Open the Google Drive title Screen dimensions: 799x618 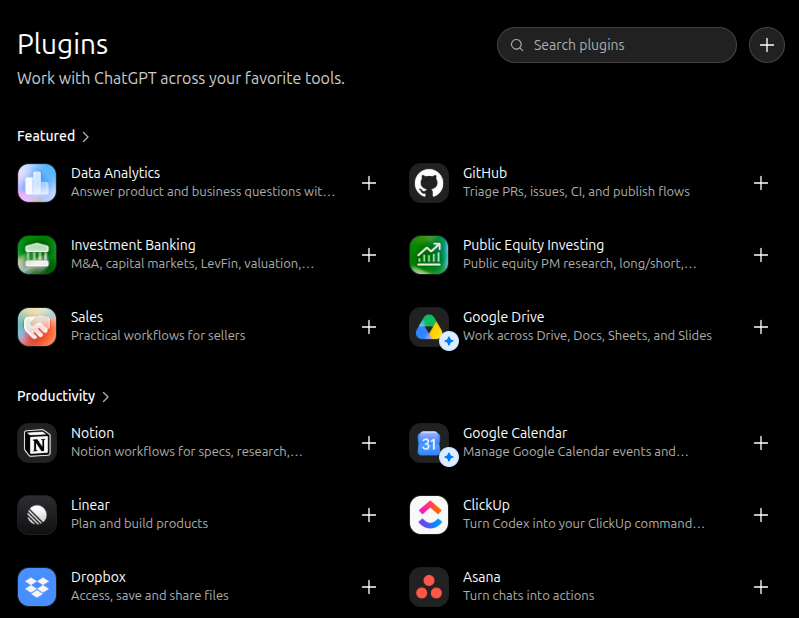tap(503, 317)
